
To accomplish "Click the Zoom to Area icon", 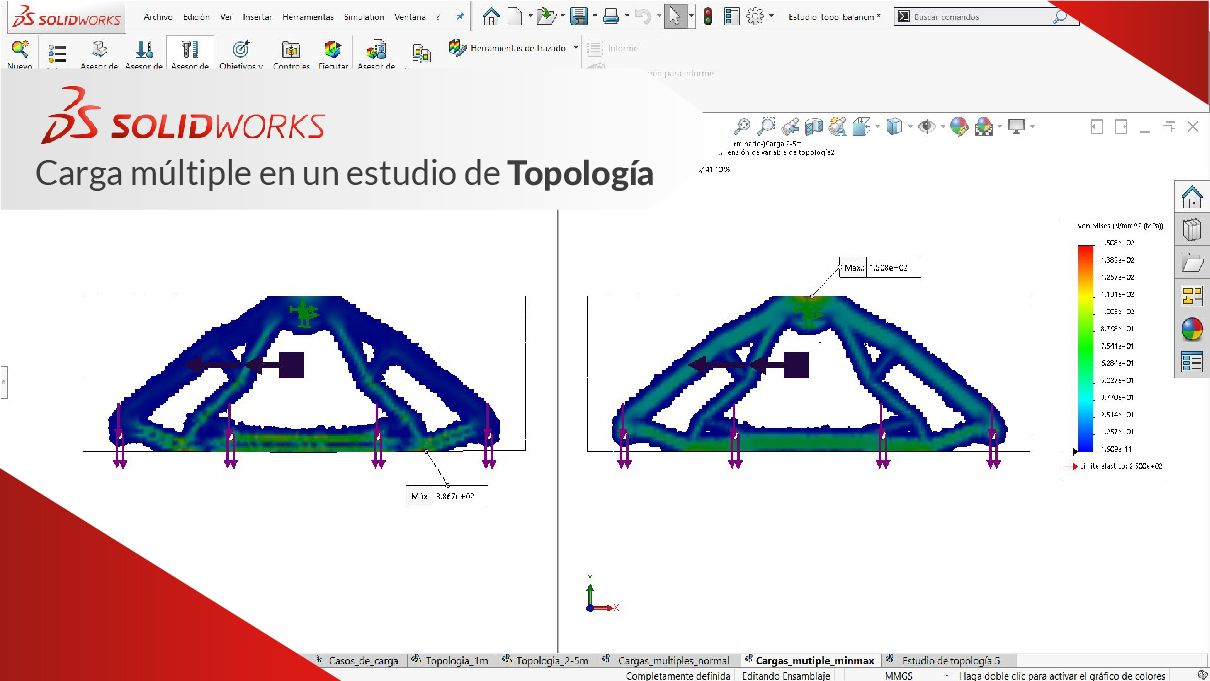I will [766, 126].
